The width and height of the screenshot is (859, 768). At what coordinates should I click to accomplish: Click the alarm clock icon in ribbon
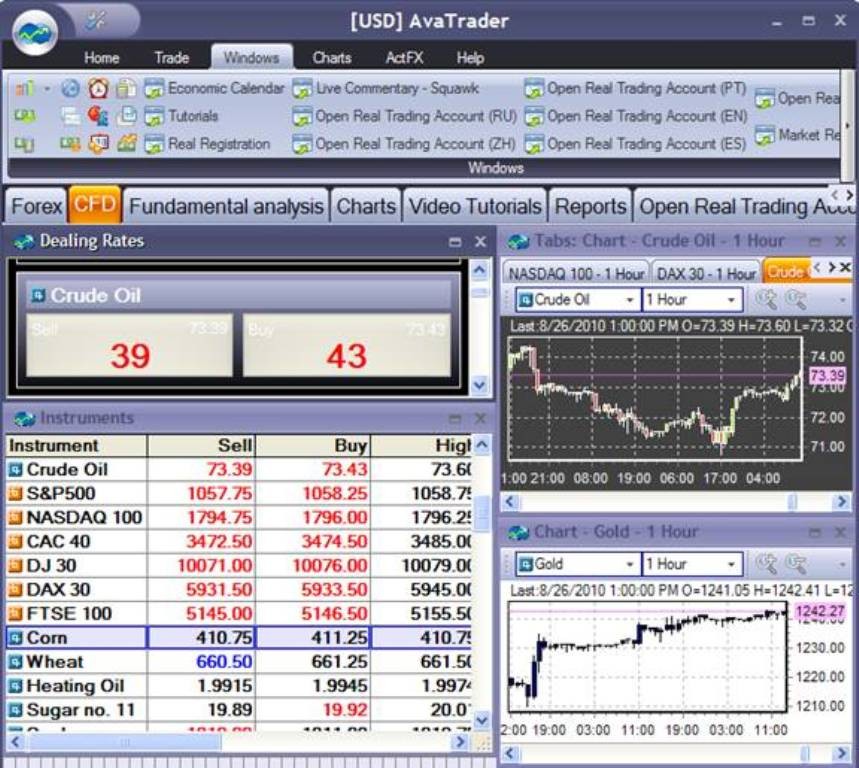(x=97, y=88)
